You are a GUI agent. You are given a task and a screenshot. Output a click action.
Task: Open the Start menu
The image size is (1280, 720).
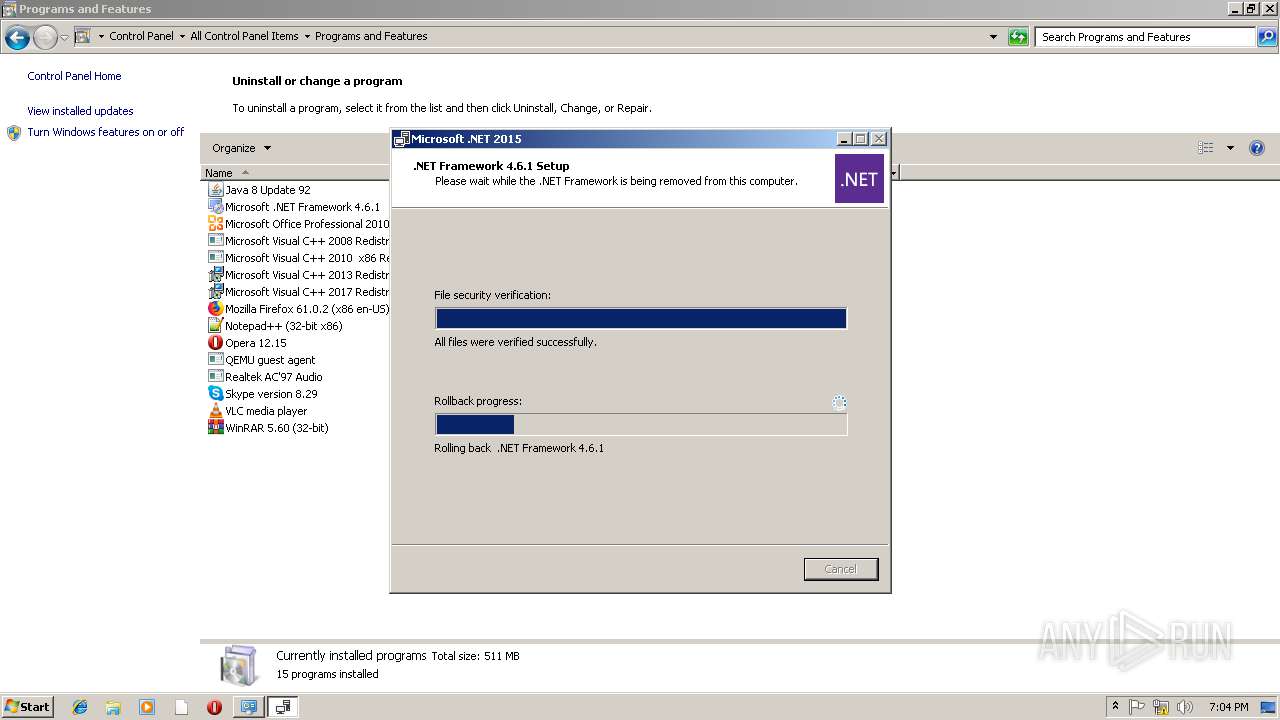(x=28, y=707)
